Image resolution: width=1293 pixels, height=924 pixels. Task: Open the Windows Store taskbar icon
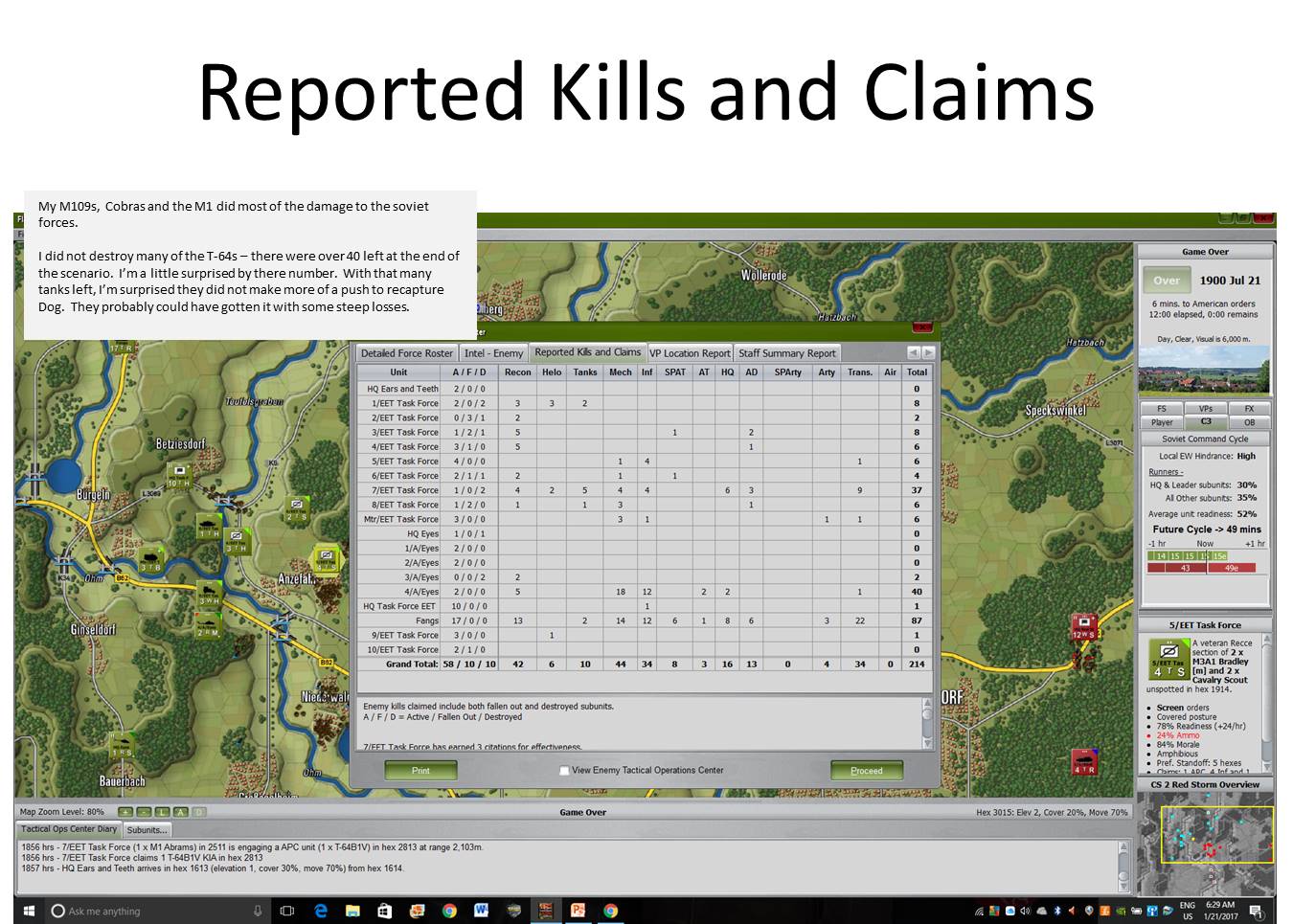[x=384, y=911]
